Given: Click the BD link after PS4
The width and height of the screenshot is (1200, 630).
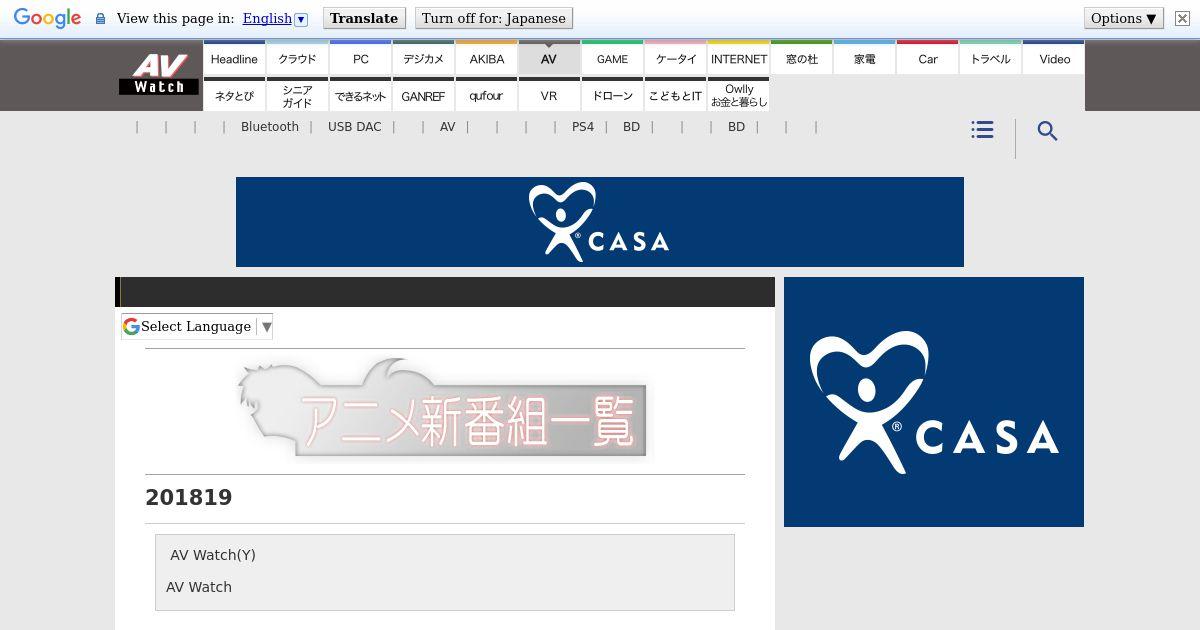Looking at the screenshot, I should tap(631, 127).
